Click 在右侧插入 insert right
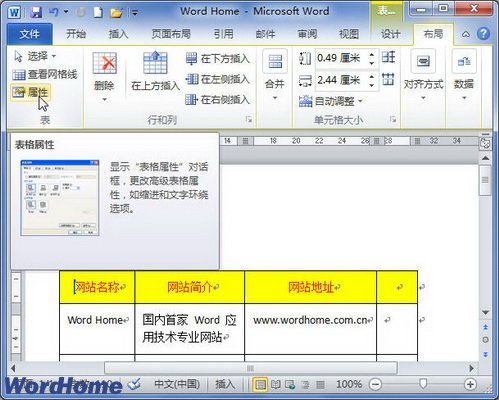499x400 pixels. (x=218, y=99)
